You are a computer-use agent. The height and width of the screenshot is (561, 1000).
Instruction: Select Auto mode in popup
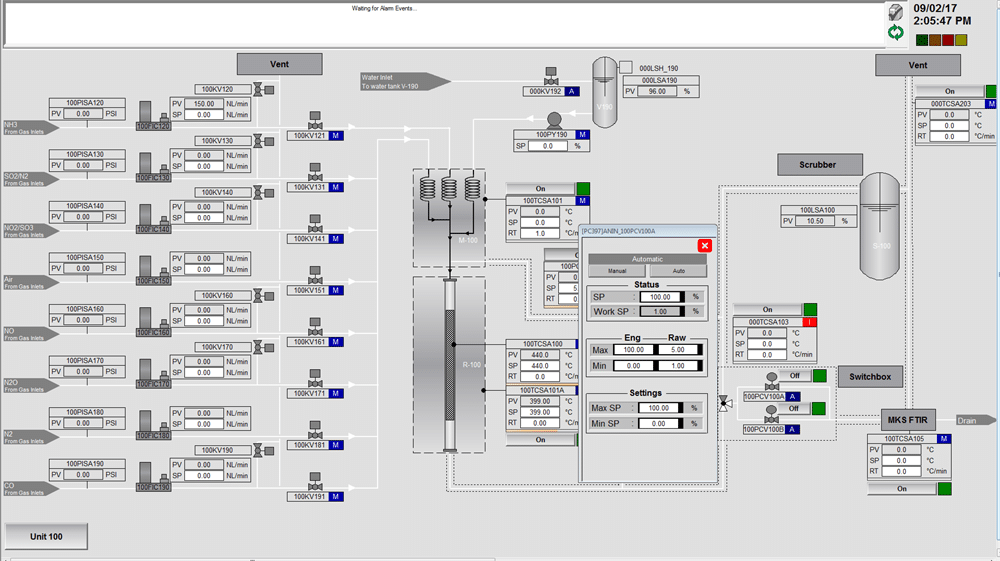tap(679, 271)
